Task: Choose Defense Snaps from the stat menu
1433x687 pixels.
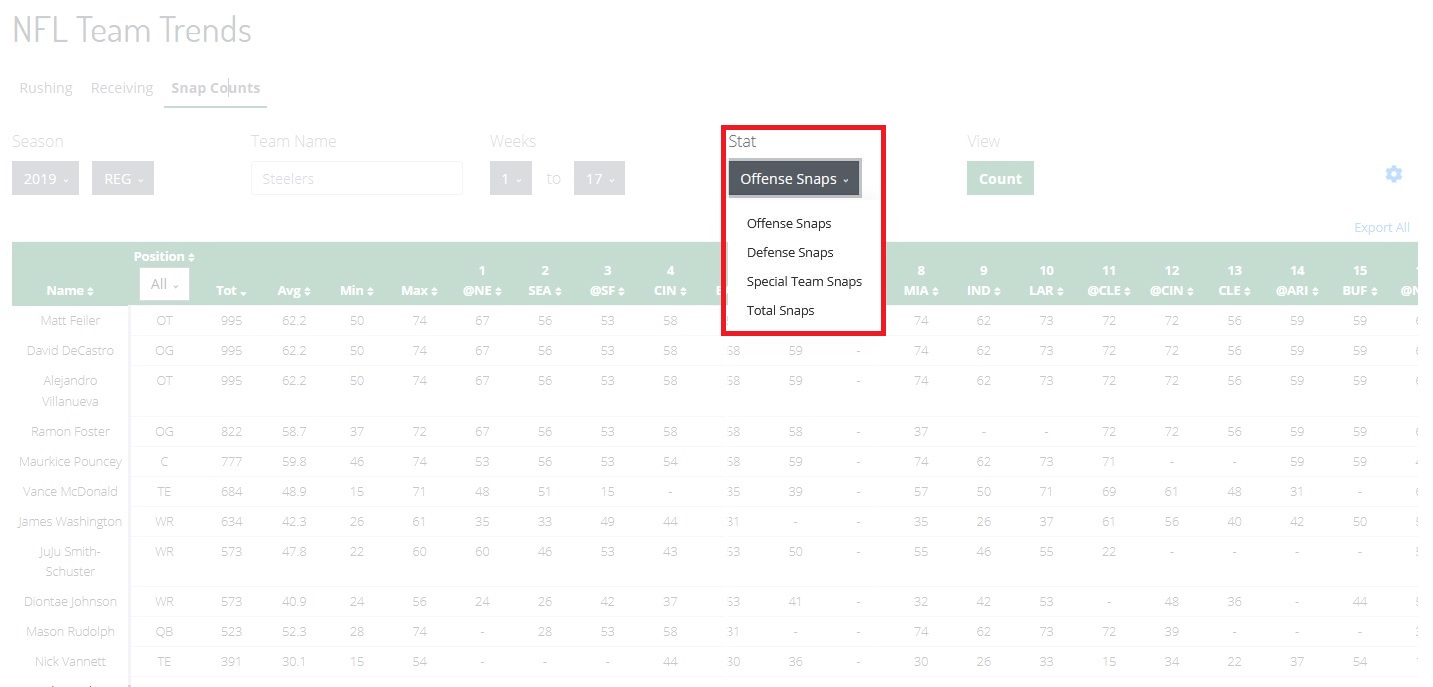Action: [790, 252]
